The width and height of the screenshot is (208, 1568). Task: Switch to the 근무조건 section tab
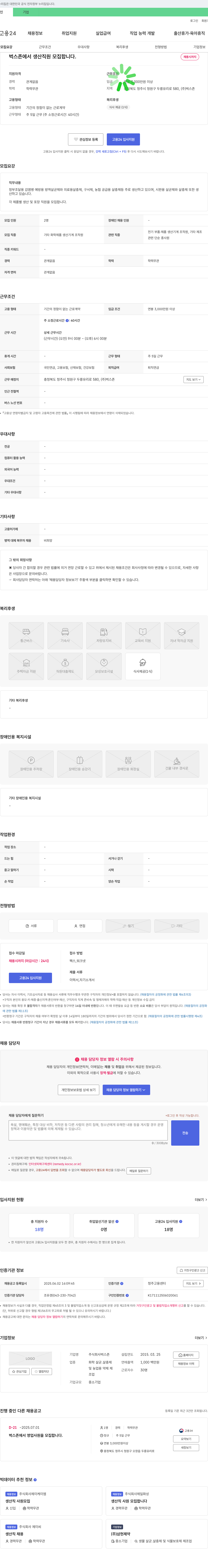[45, 47]
